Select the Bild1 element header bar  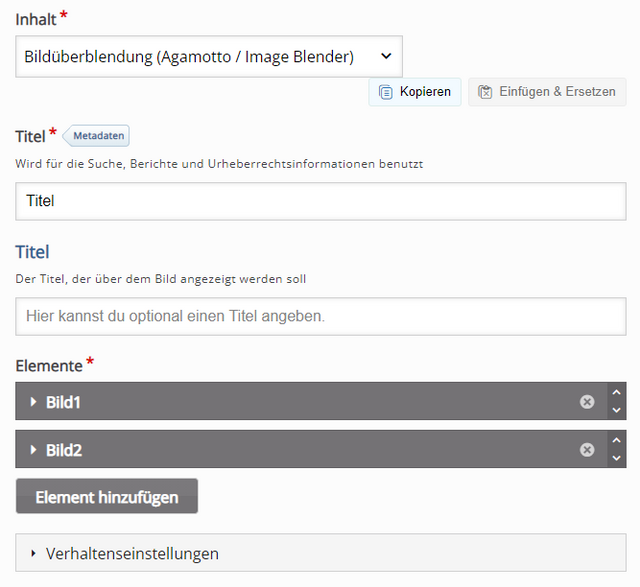(x=311, y=401)
